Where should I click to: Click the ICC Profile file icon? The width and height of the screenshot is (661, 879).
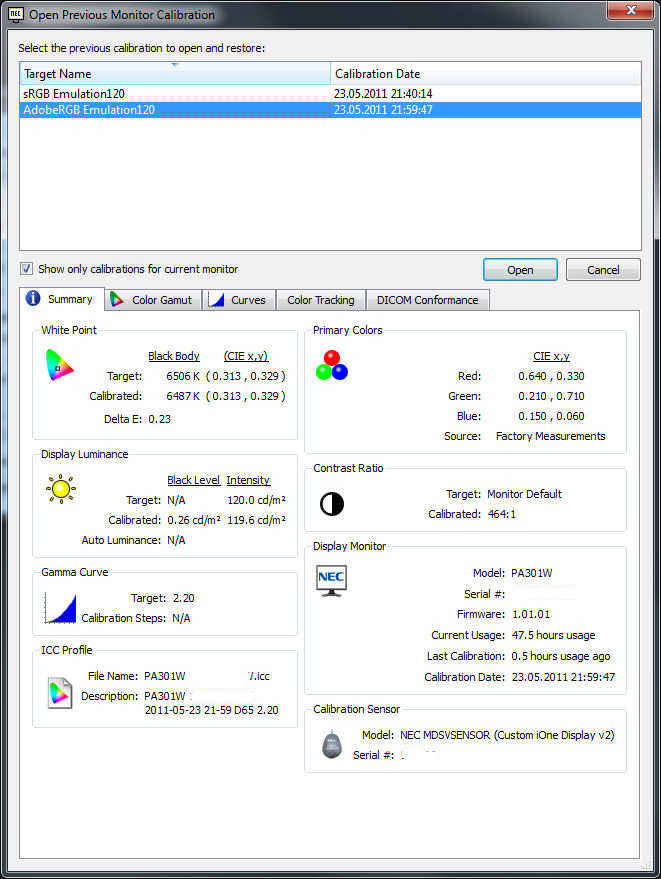(x=60, y=691)
